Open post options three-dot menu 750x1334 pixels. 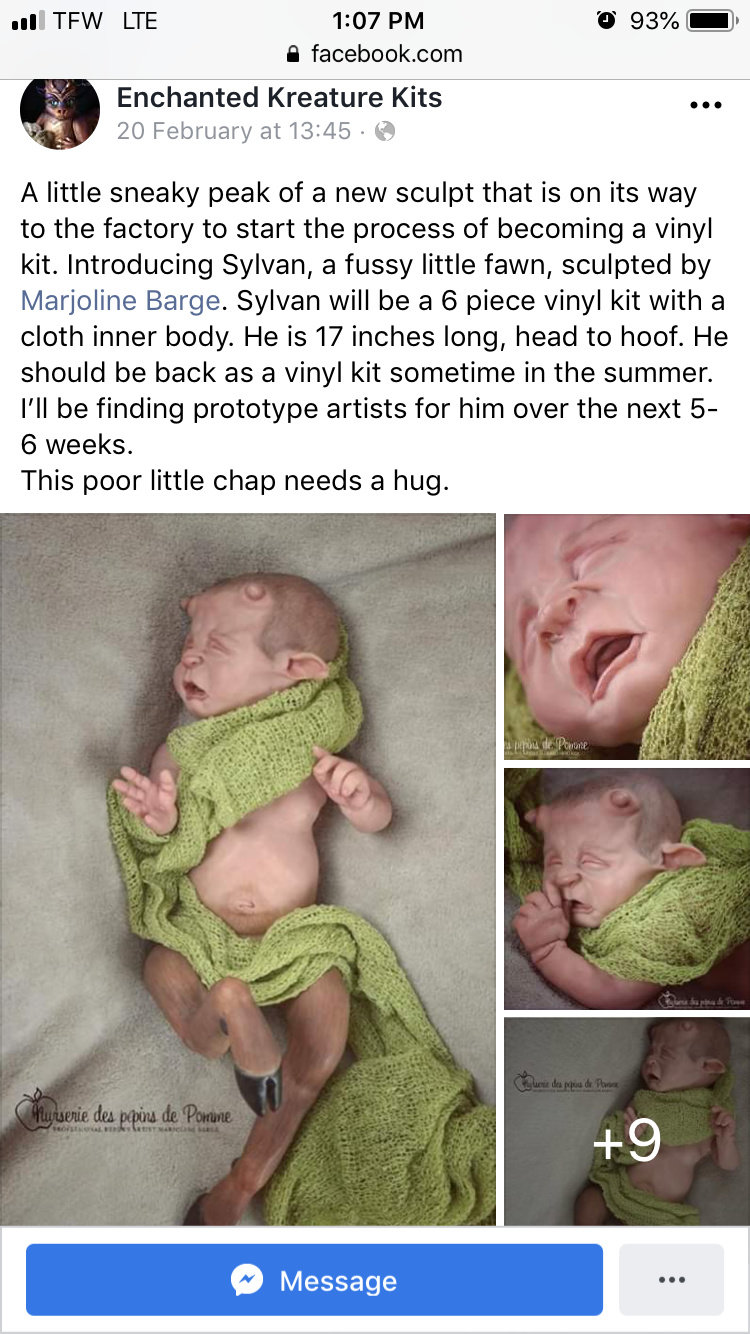click(x=705, y=106)
